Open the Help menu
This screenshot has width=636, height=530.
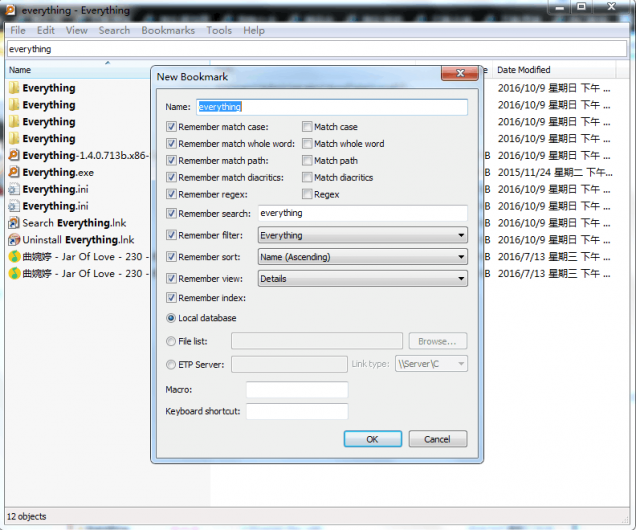(254, 30)
